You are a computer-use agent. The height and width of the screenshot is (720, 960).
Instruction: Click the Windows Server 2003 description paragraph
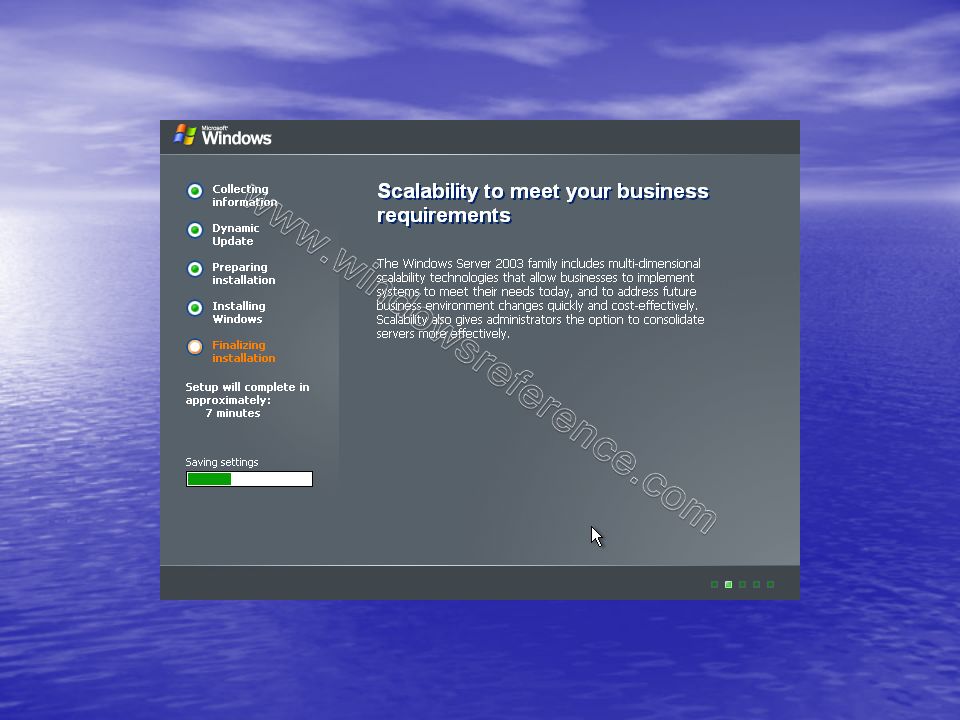(540, 298)
